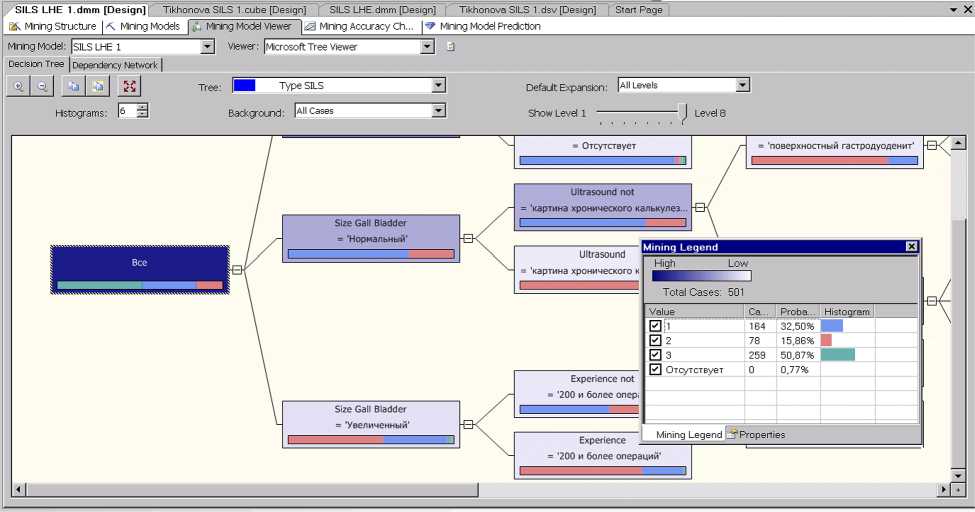Zoom in on the decision tree
Viewport: 975px width, 512px height.
(19, 86)
